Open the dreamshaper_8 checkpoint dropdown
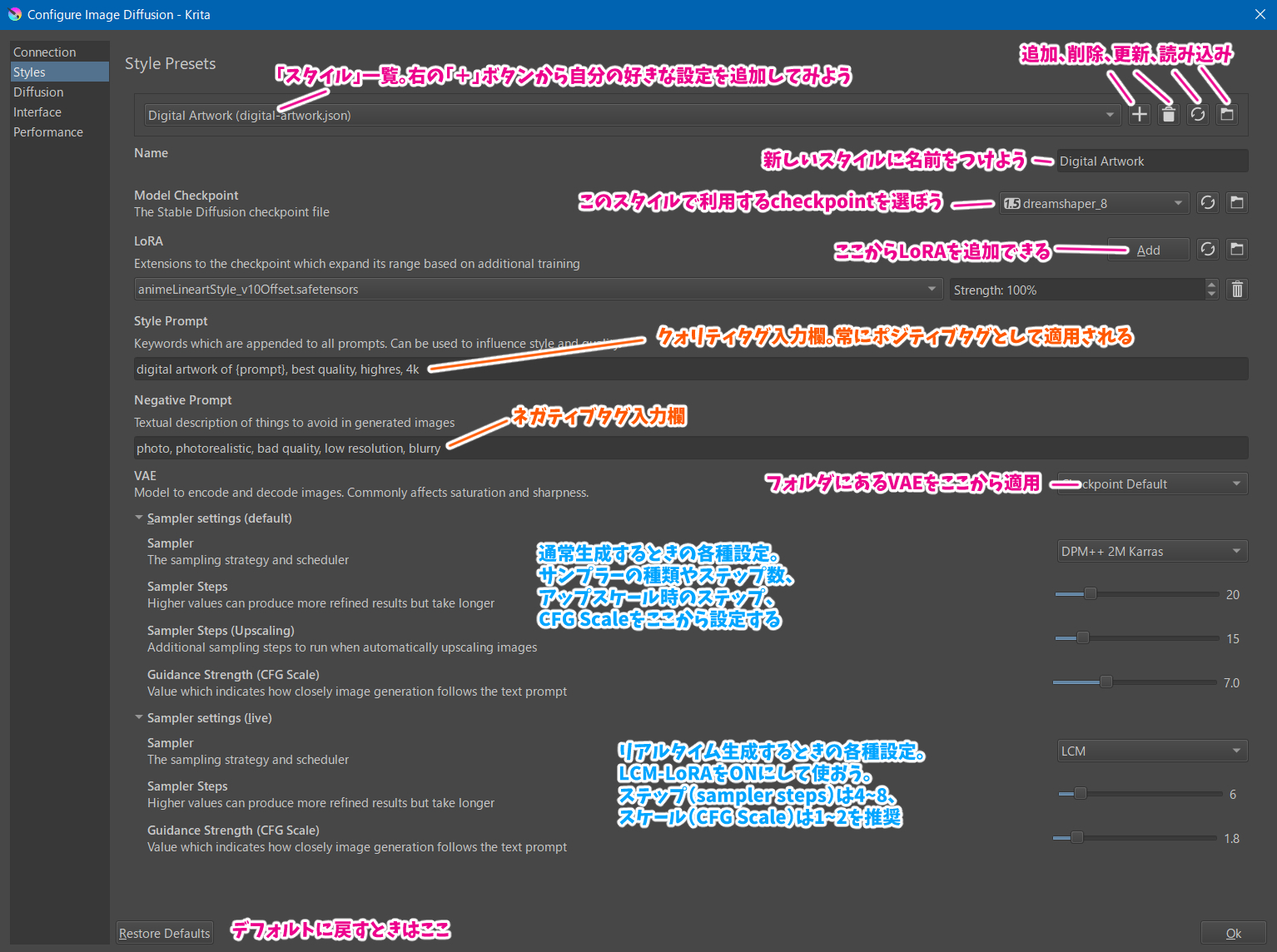This screenshot has width=1277, height=952. coord(1094,203)
